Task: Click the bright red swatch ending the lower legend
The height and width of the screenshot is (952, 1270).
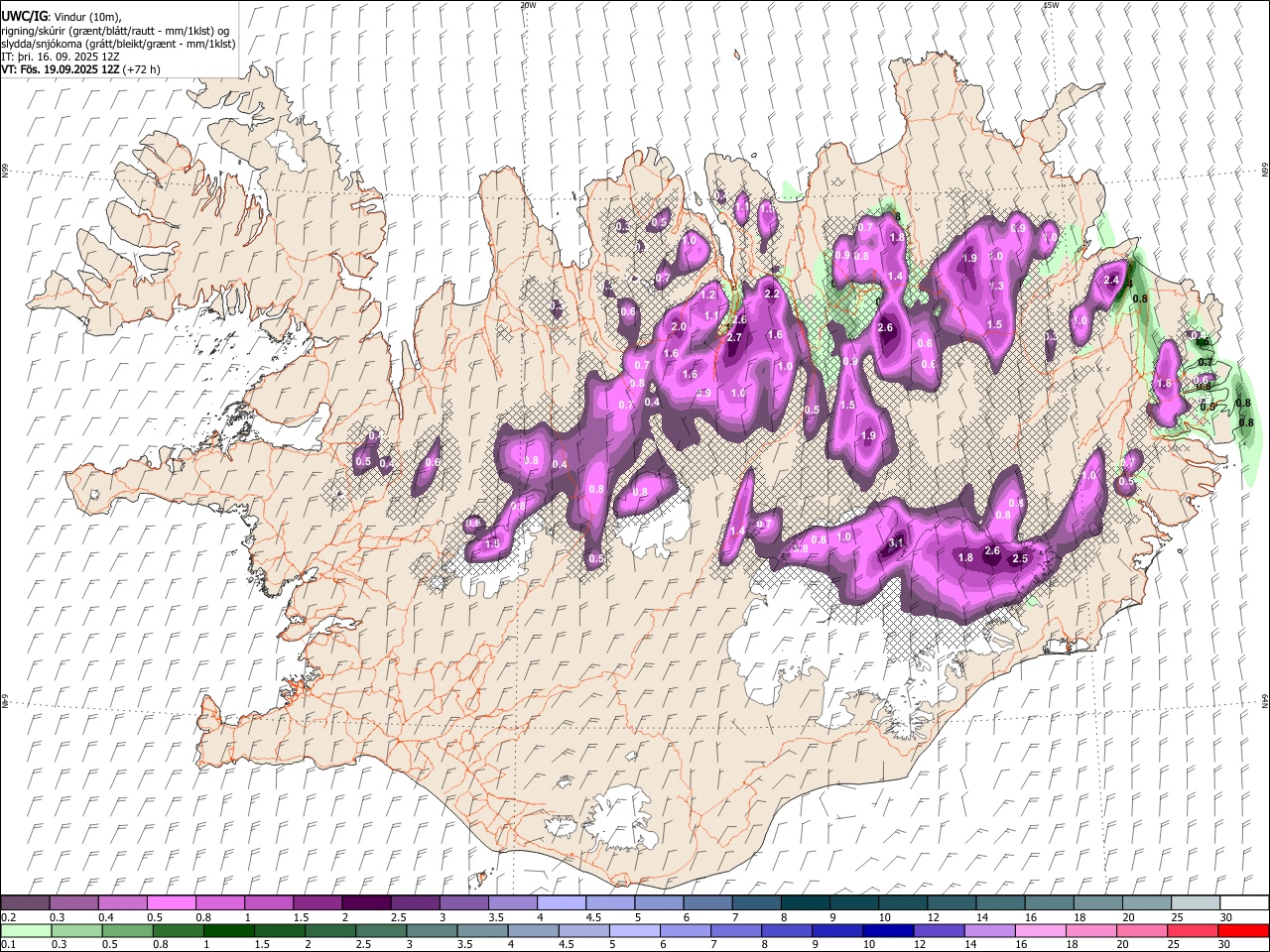Action: pyautogui.click(x=1243, y=930)
